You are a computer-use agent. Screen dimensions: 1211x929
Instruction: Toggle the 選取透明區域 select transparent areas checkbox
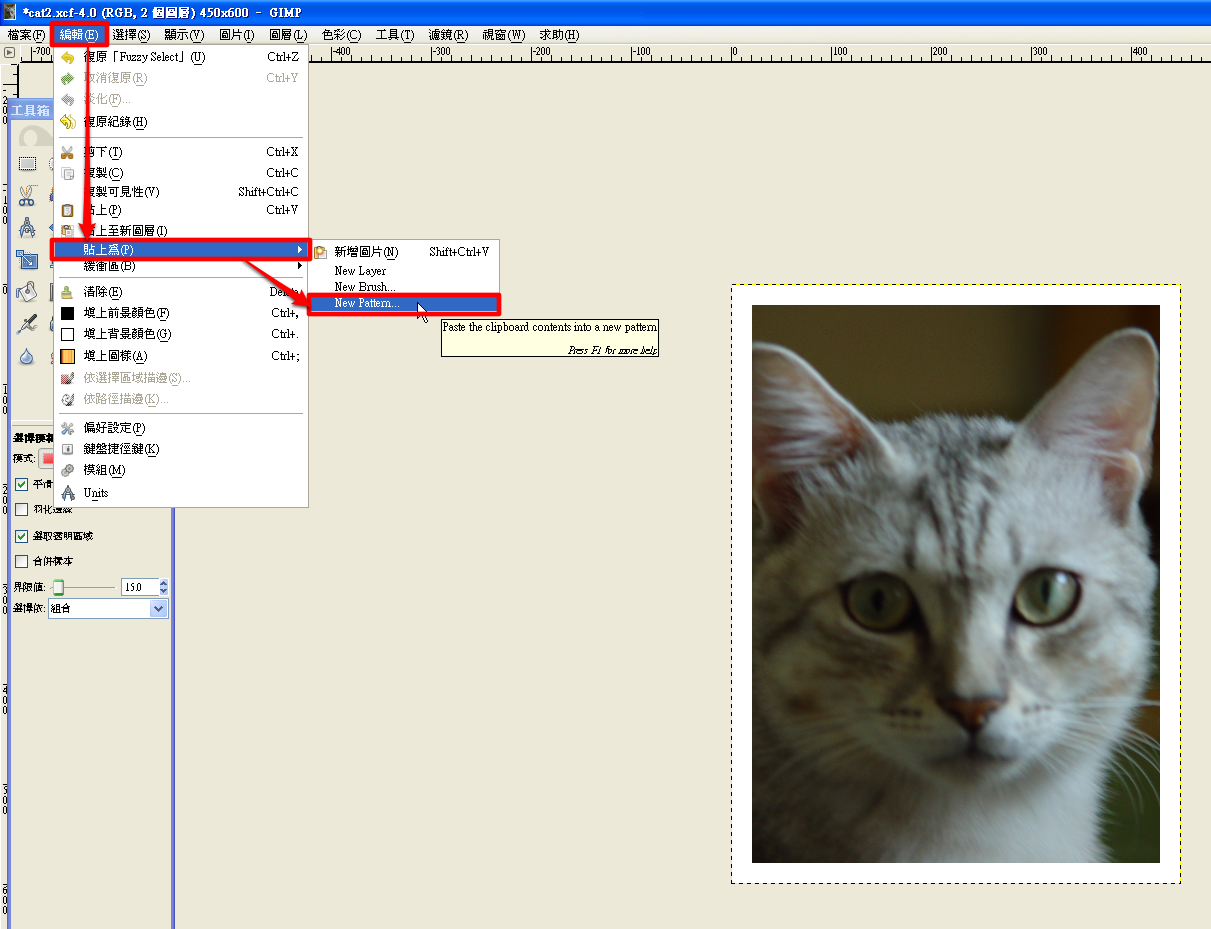coord(22,536)
